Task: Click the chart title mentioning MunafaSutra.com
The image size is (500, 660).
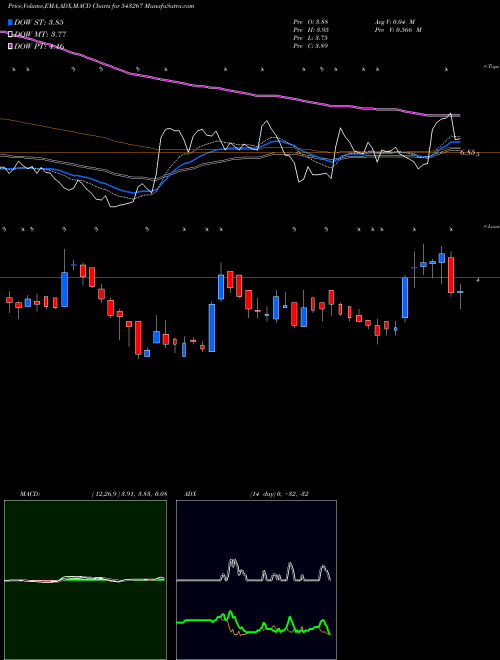Action: [x=101, y=6]
